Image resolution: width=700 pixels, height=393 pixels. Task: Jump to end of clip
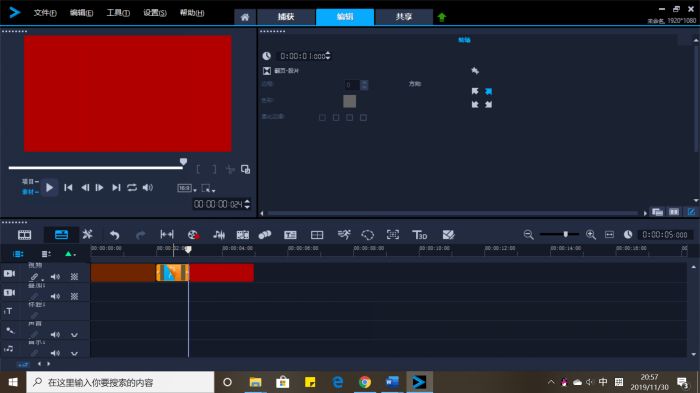click(x=116, y=188)
